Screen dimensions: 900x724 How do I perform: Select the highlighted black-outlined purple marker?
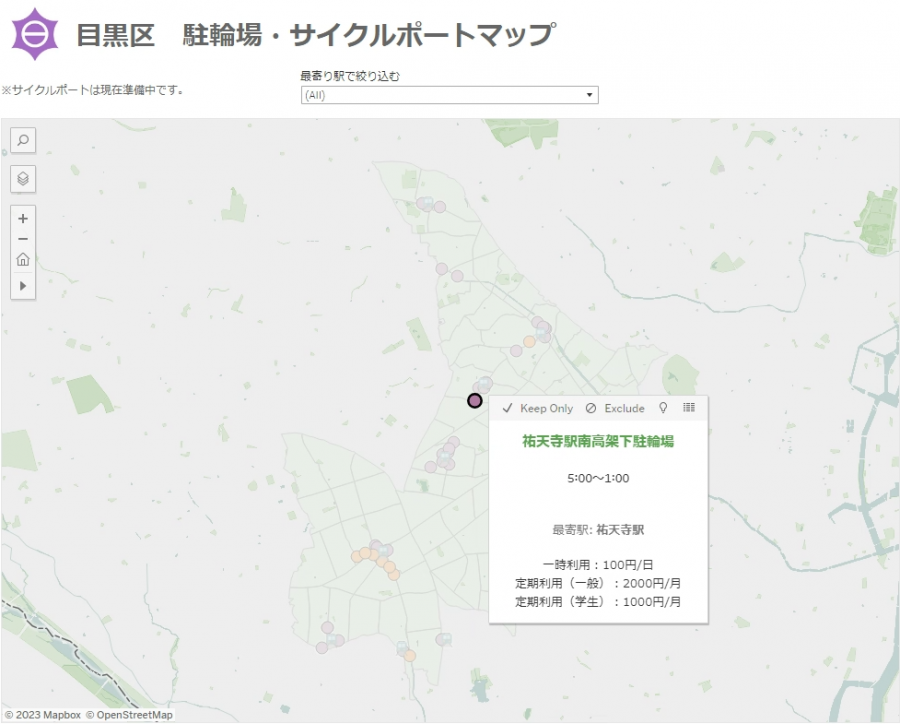tap(474, 400)
